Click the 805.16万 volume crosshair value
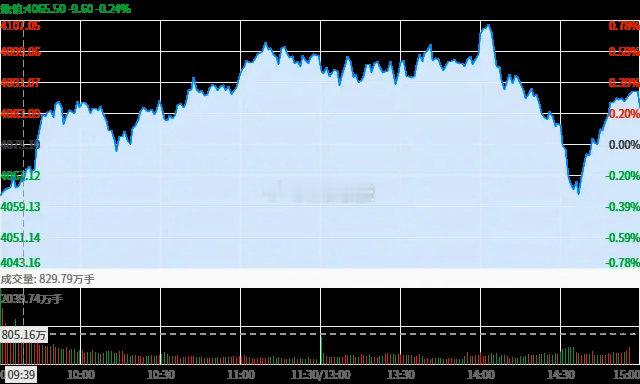Image resolution: width=640 pixels, height=384 pixels. pyautogui.click(x=24, y=335)
